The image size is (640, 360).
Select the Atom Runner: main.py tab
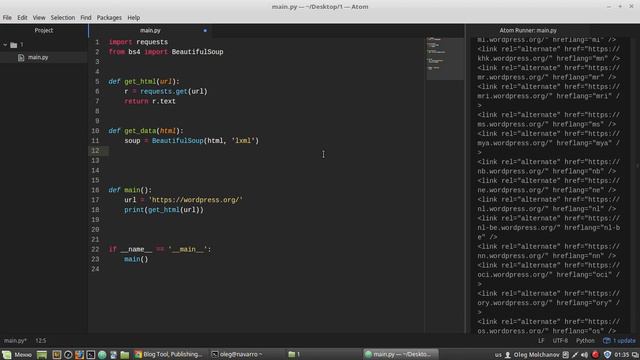pos(528,30)
